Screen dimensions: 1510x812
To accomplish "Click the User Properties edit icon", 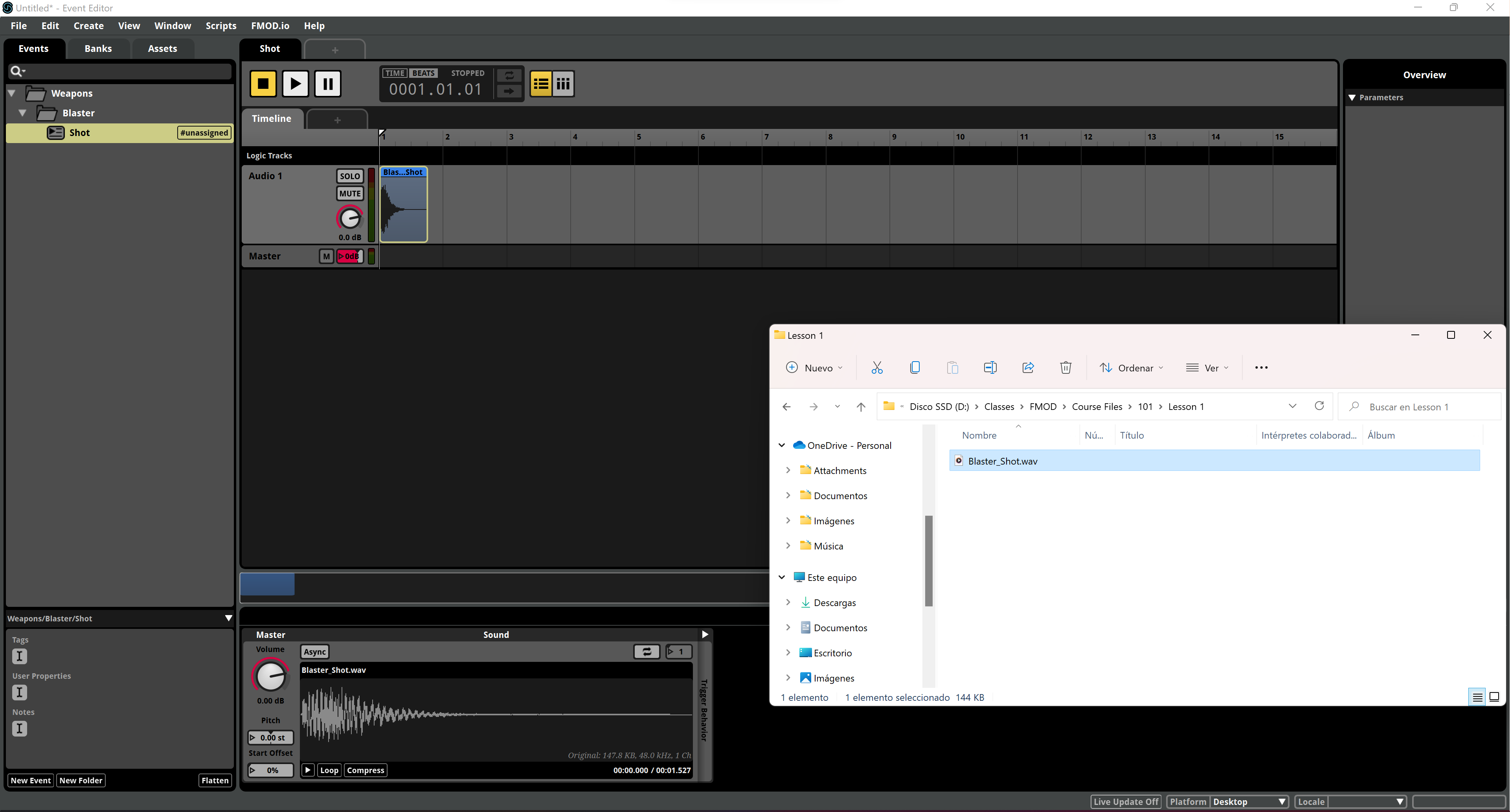I will (x=19, y=693).
